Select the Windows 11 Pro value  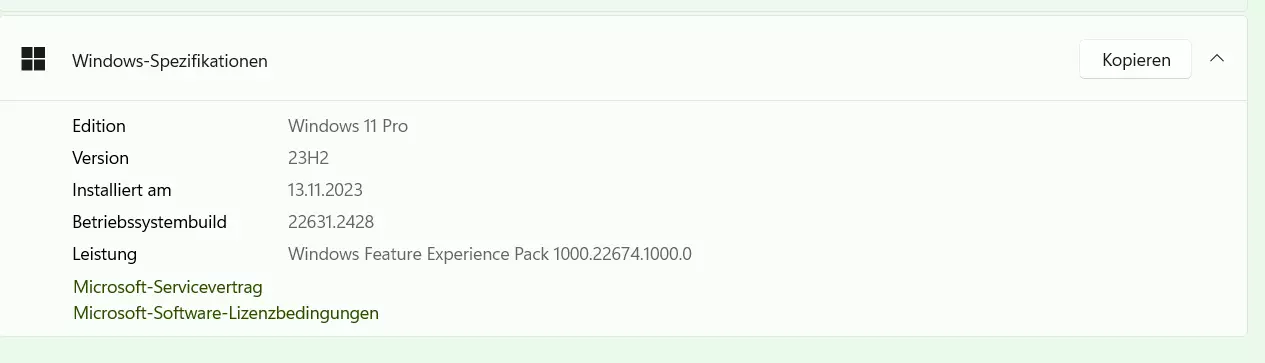(348, 126)
